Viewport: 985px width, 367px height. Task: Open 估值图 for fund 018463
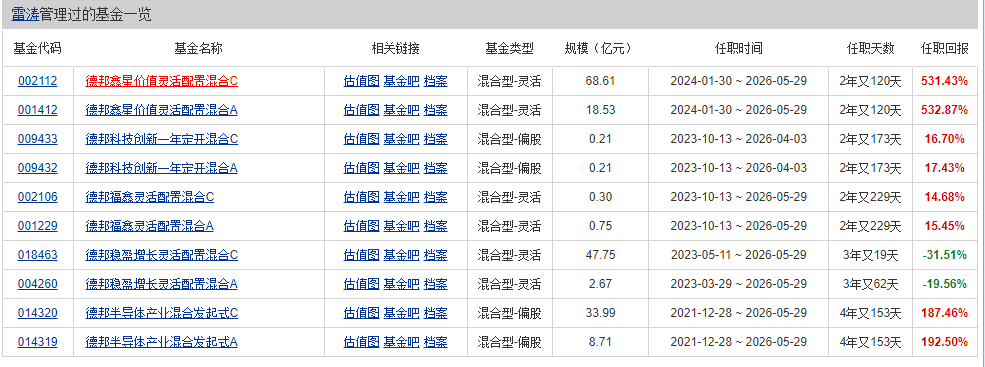pos(361,255)
